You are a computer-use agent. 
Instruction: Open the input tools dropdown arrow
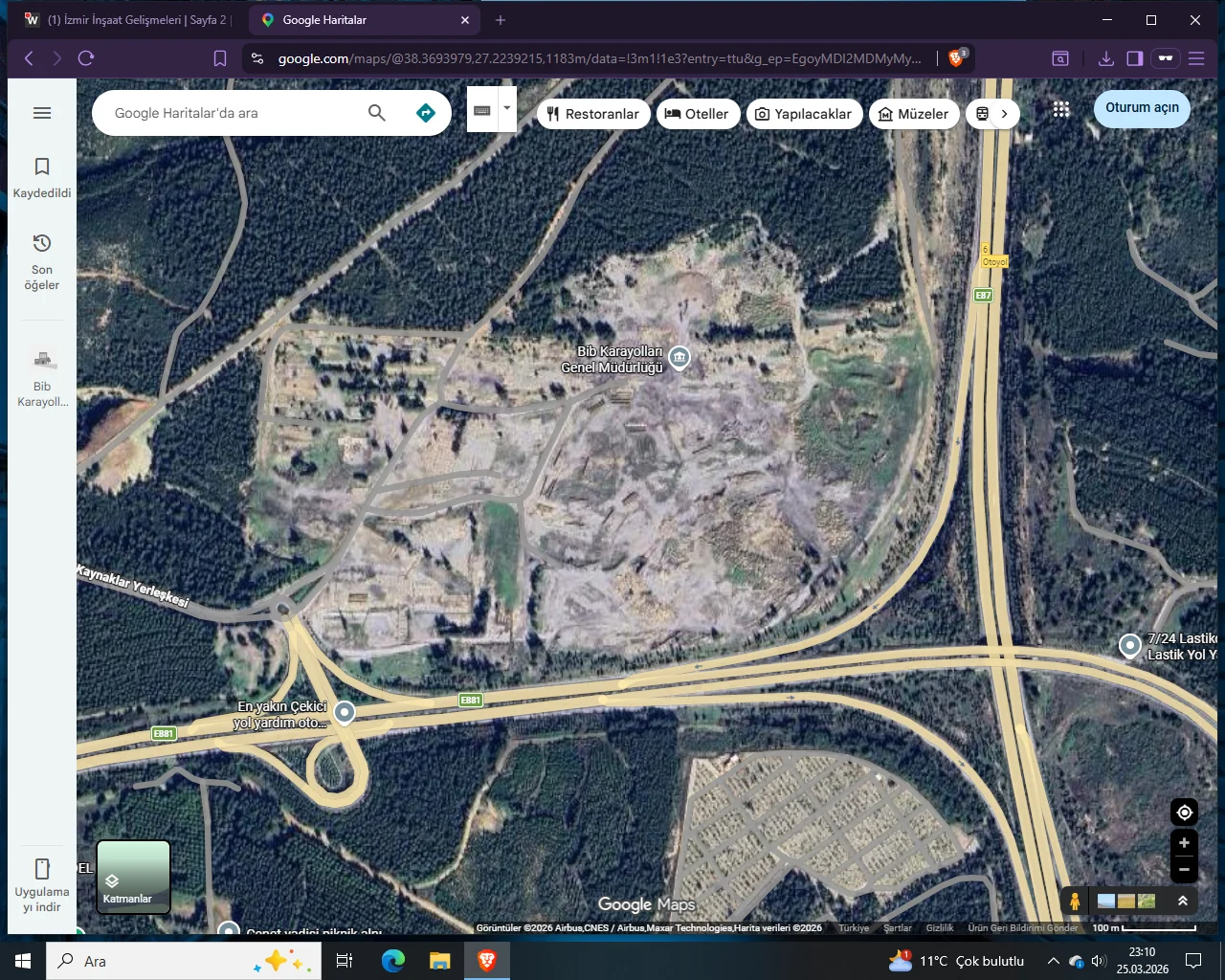point(507,109)
